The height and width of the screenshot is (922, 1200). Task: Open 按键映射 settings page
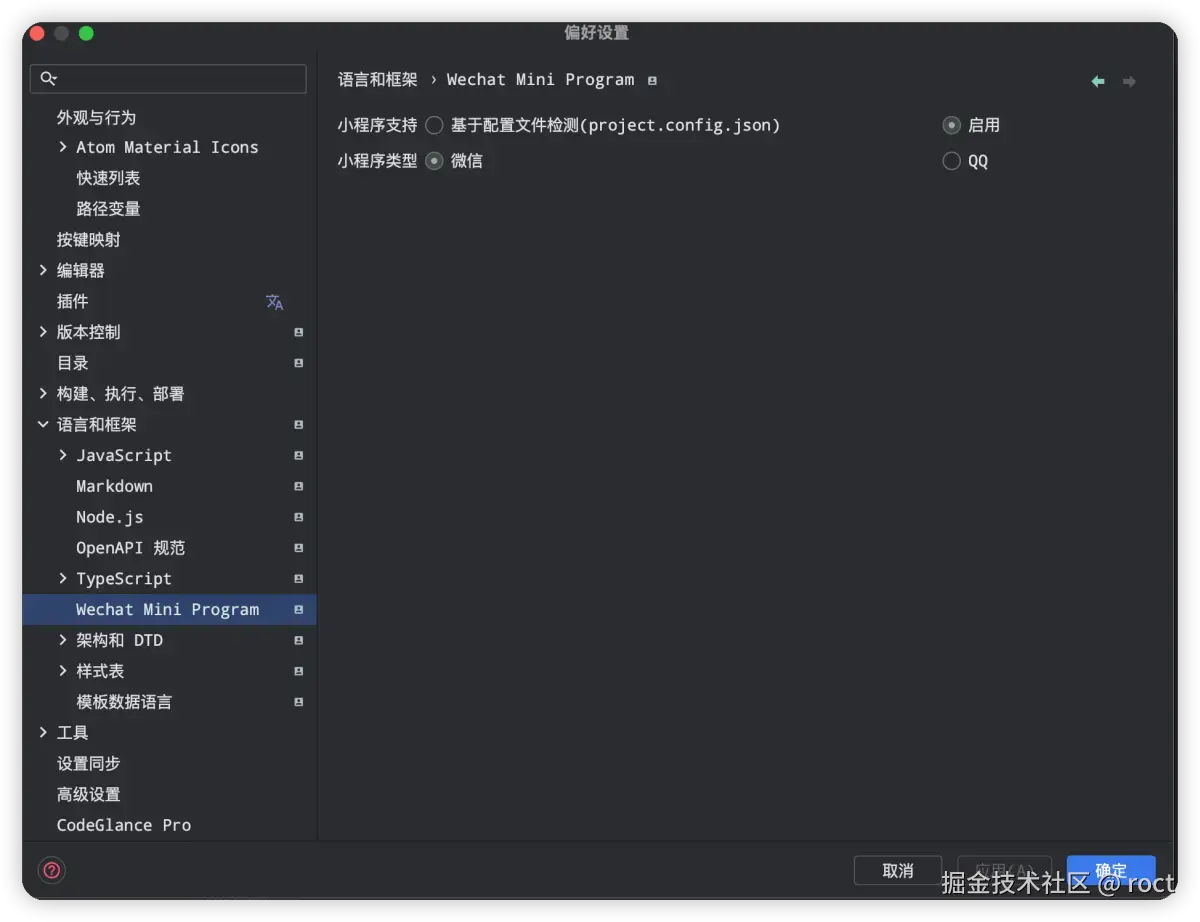coord(88,240)
